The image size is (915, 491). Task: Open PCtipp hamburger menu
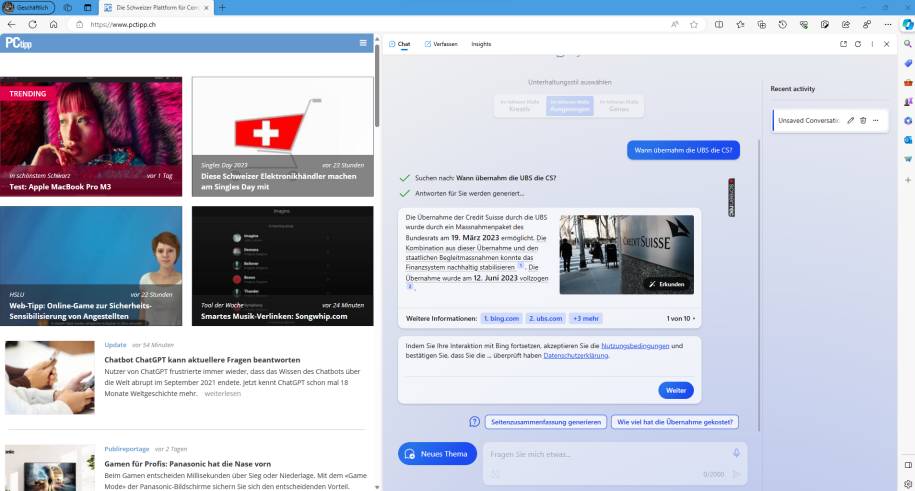pyautogui.click(x=363, y=43)
